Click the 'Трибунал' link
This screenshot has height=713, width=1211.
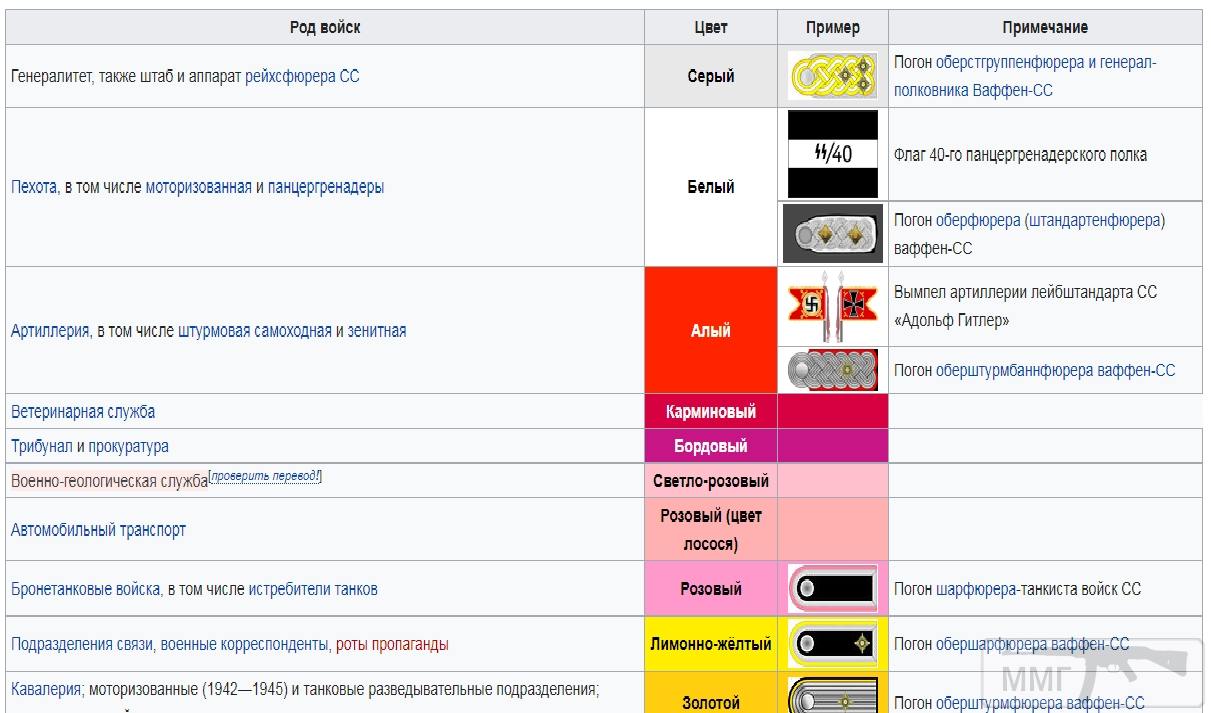41,446
